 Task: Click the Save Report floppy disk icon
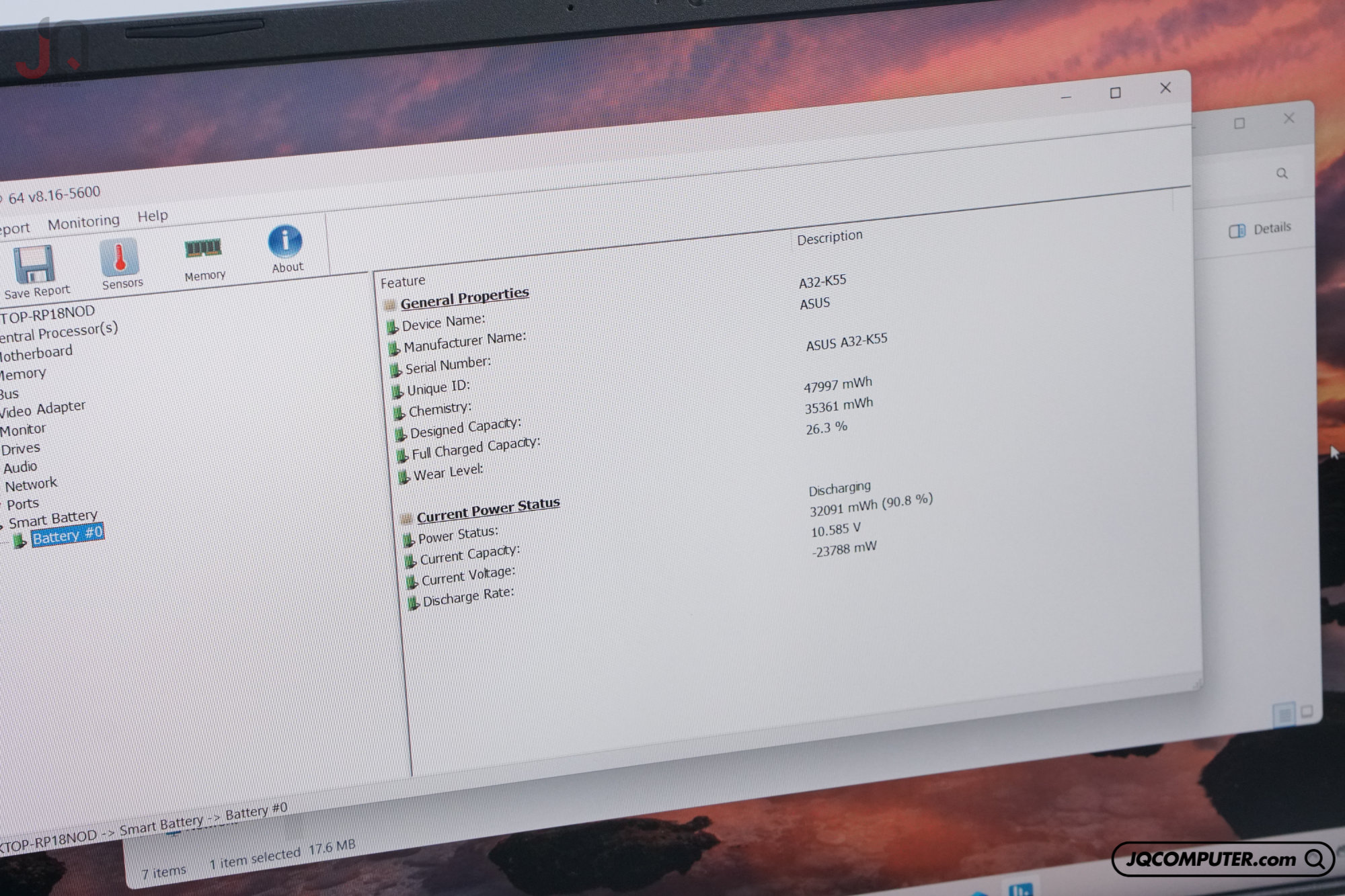pos(34,265)
